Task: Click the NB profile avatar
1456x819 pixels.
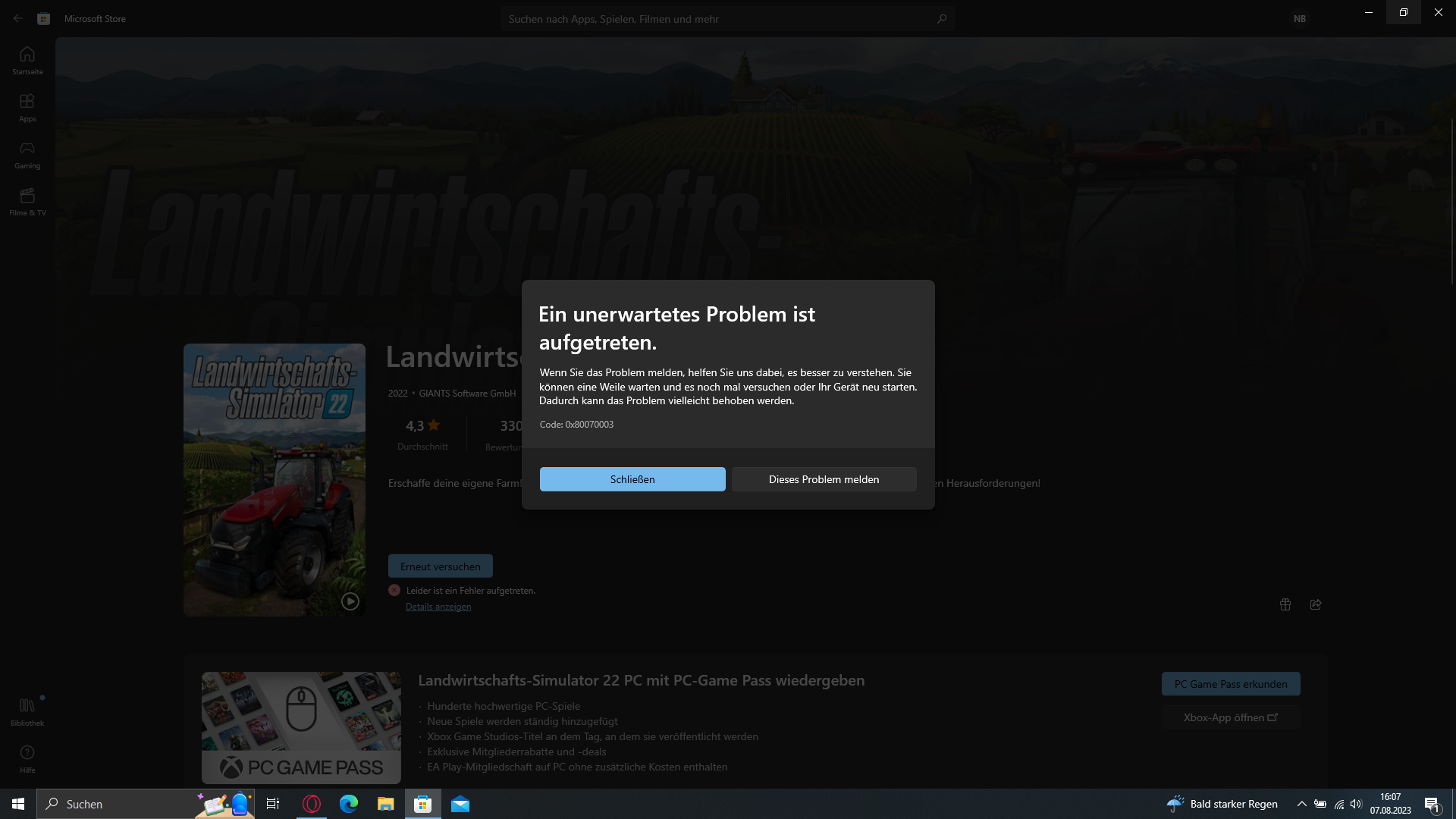Action: pos(1300,19)
